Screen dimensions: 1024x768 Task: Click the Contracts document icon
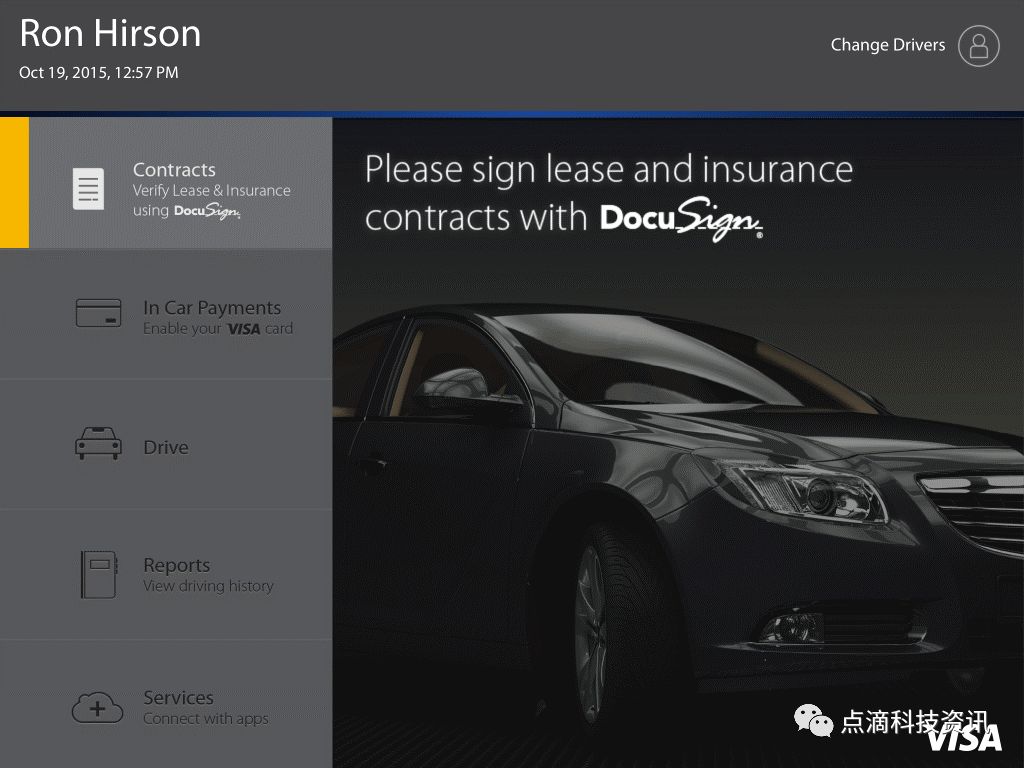tap(88, 189)
